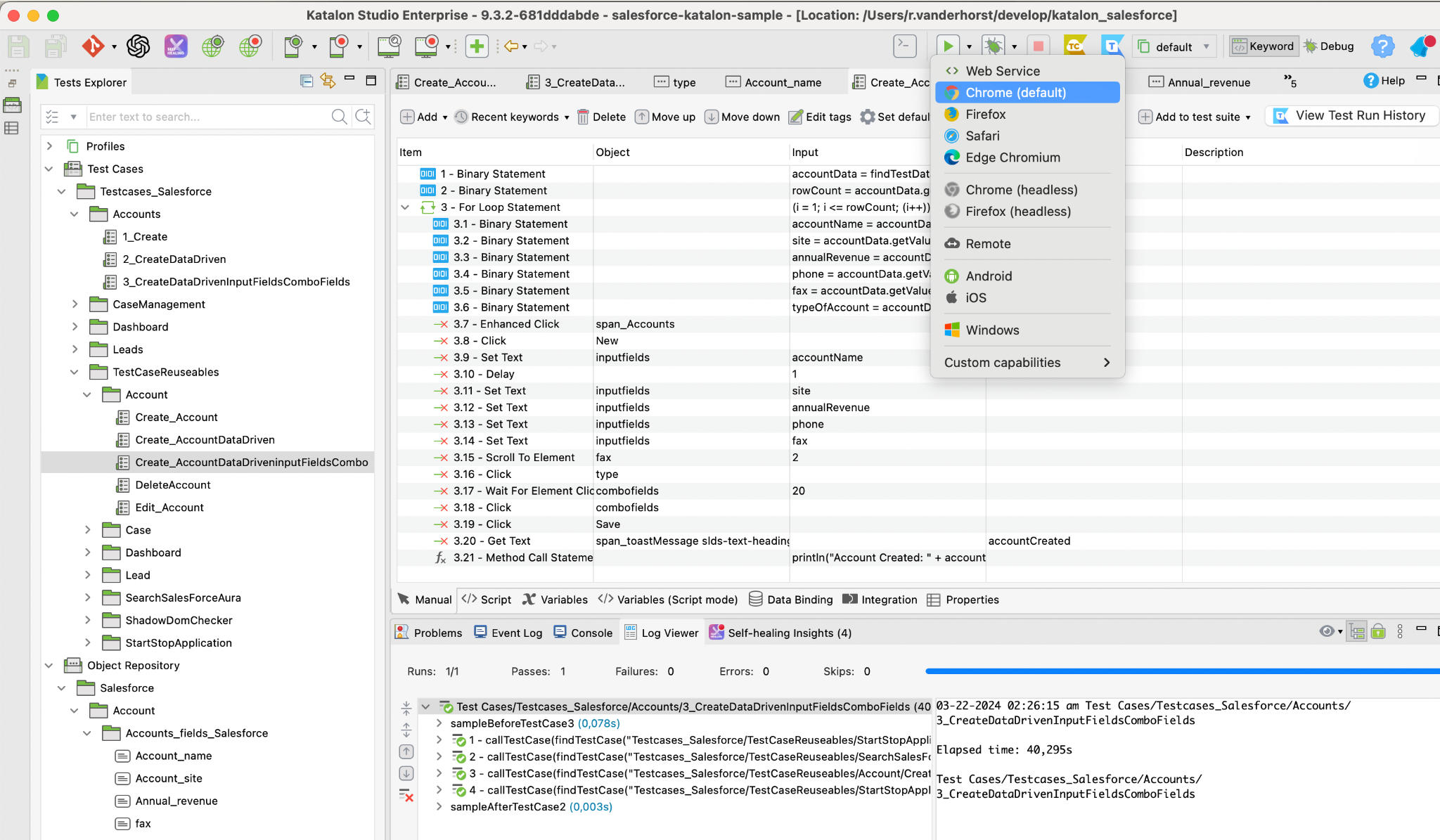Select Firefox (headless) from run menu
This screenshot has height=840, width=1440.
tap(1017, 212)
